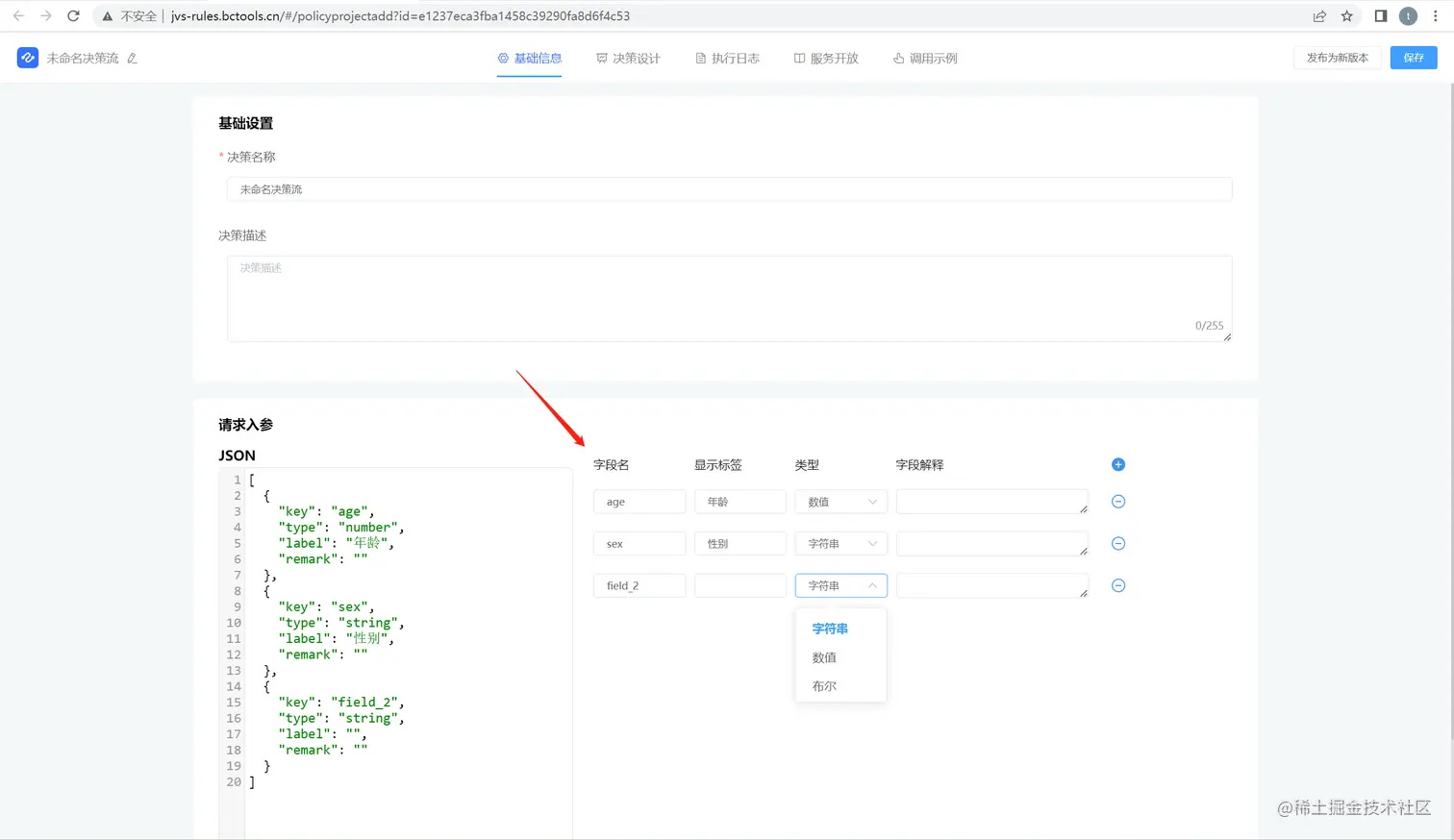
Task: Click 字段解释 textarea for age row
Action: [x=992, y=502]
